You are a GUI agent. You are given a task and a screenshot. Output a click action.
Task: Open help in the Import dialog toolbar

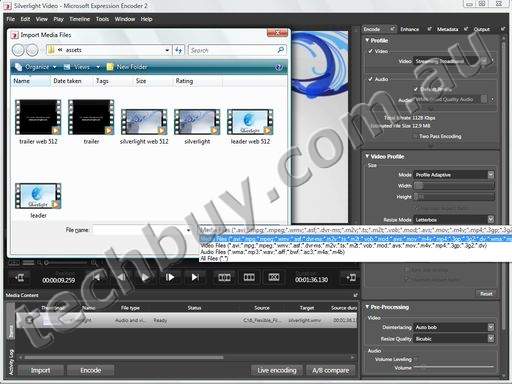(279, 67)
